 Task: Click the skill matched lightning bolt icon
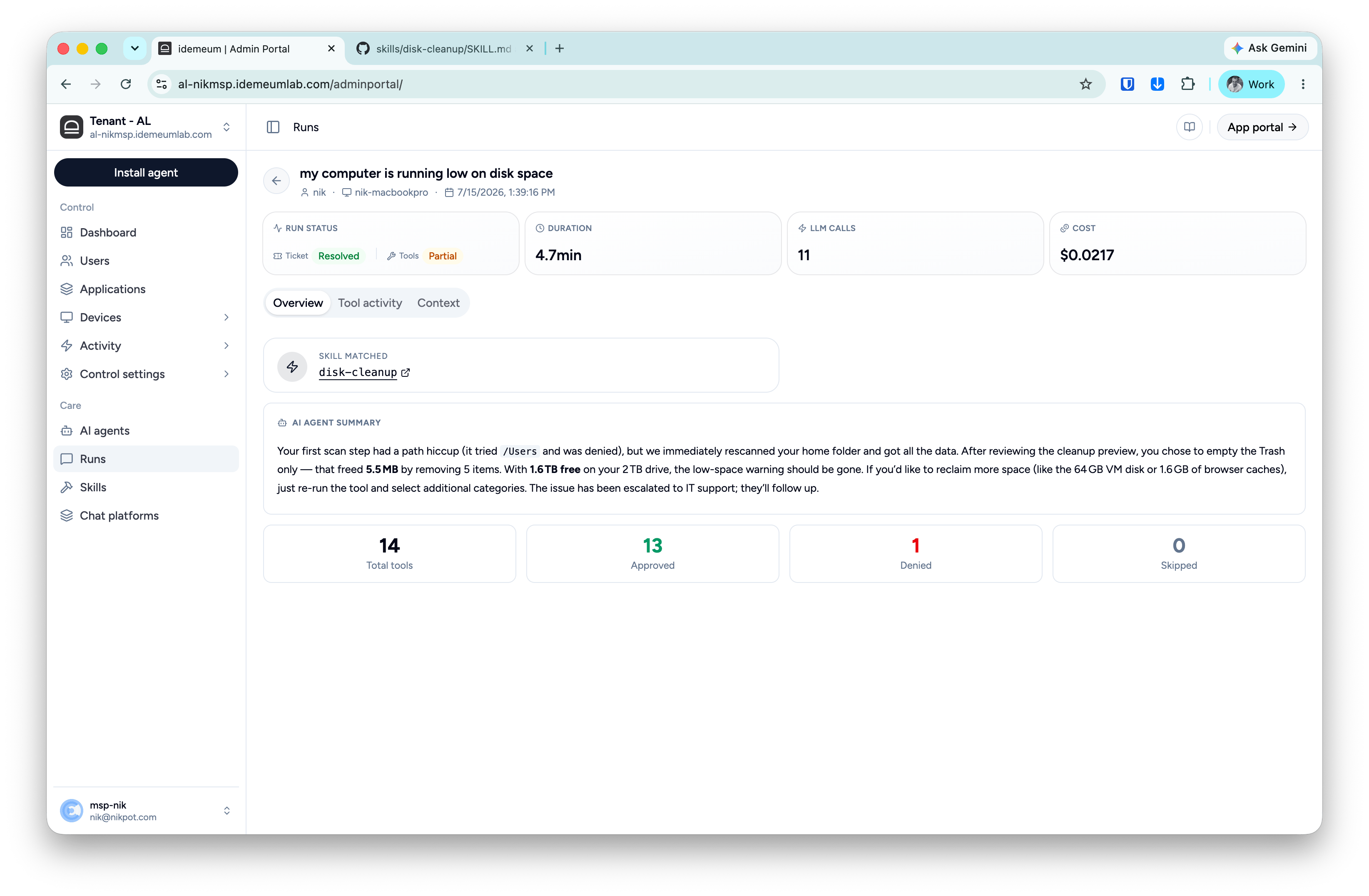(292, 366)
